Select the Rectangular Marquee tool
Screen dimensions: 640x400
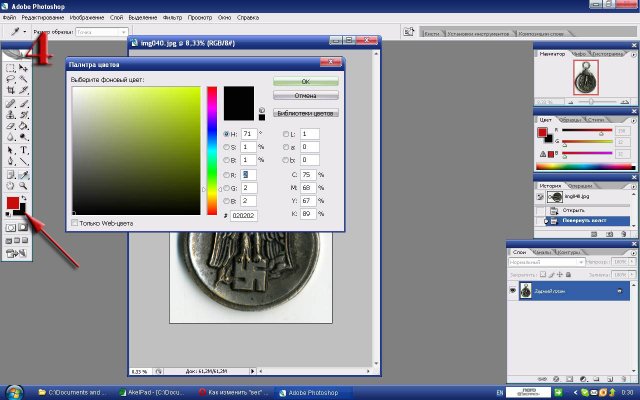[x=11, y=68]
